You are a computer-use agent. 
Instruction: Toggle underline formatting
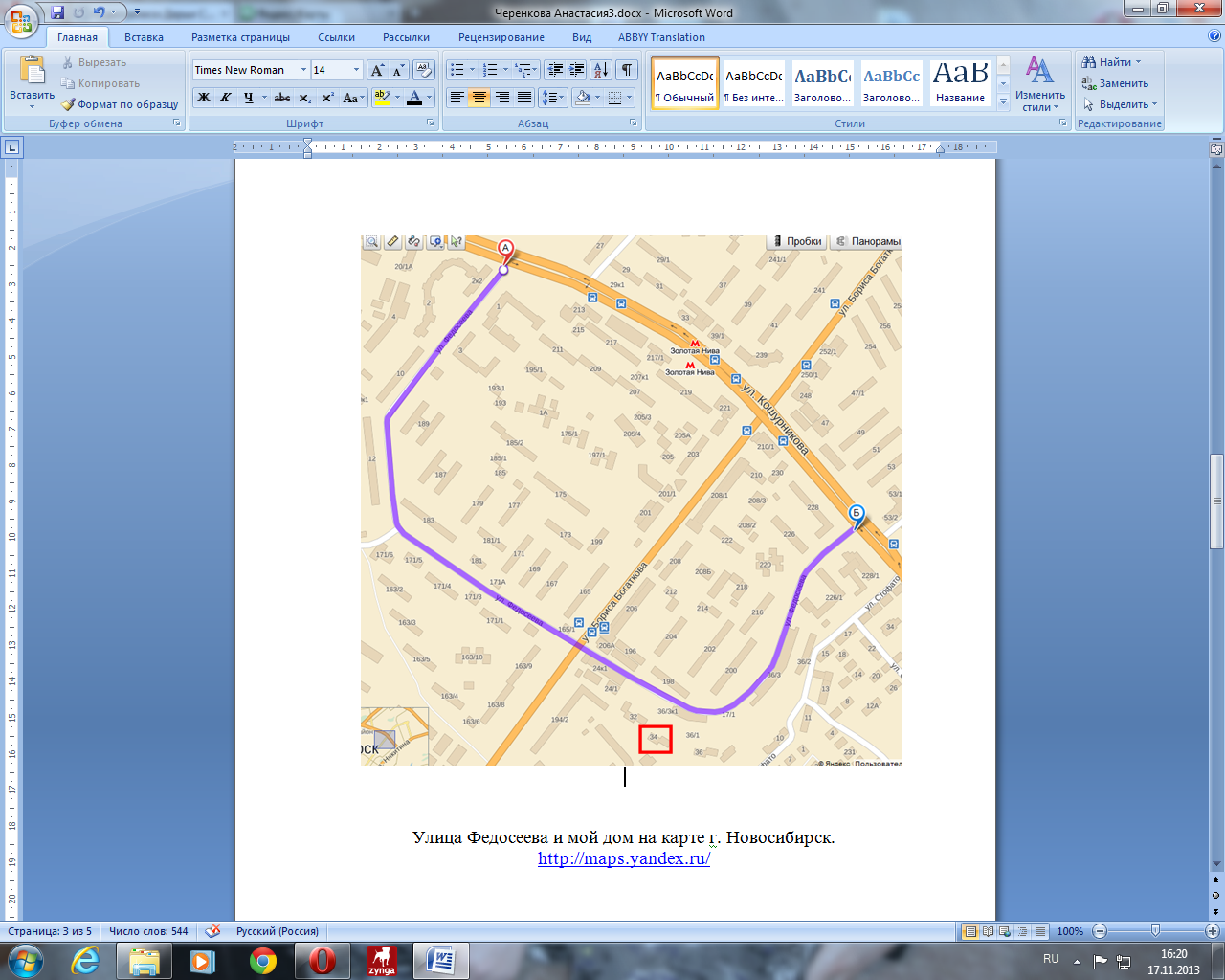point(249,98)
